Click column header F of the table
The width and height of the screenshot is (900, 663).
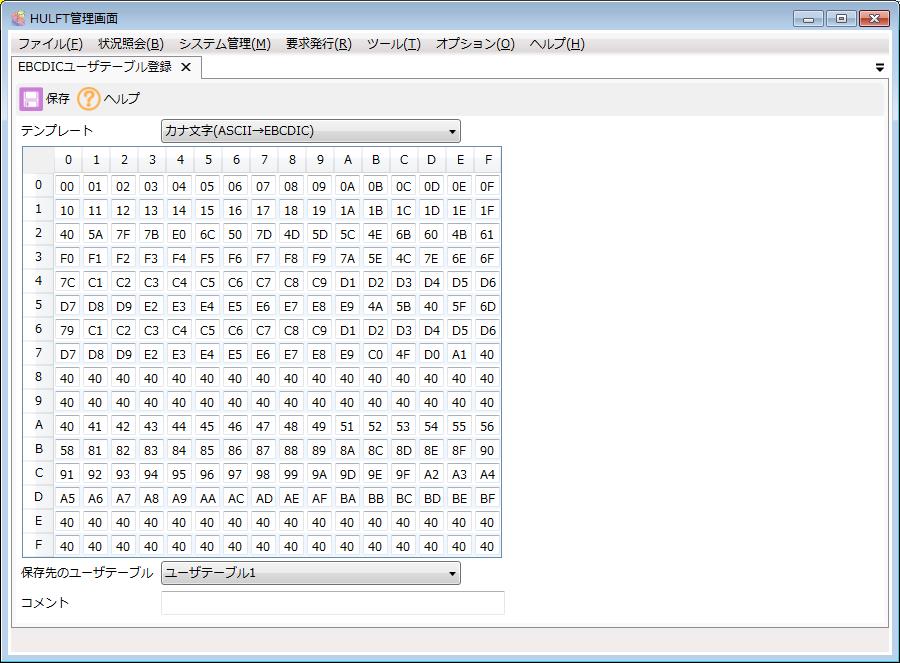487,160
